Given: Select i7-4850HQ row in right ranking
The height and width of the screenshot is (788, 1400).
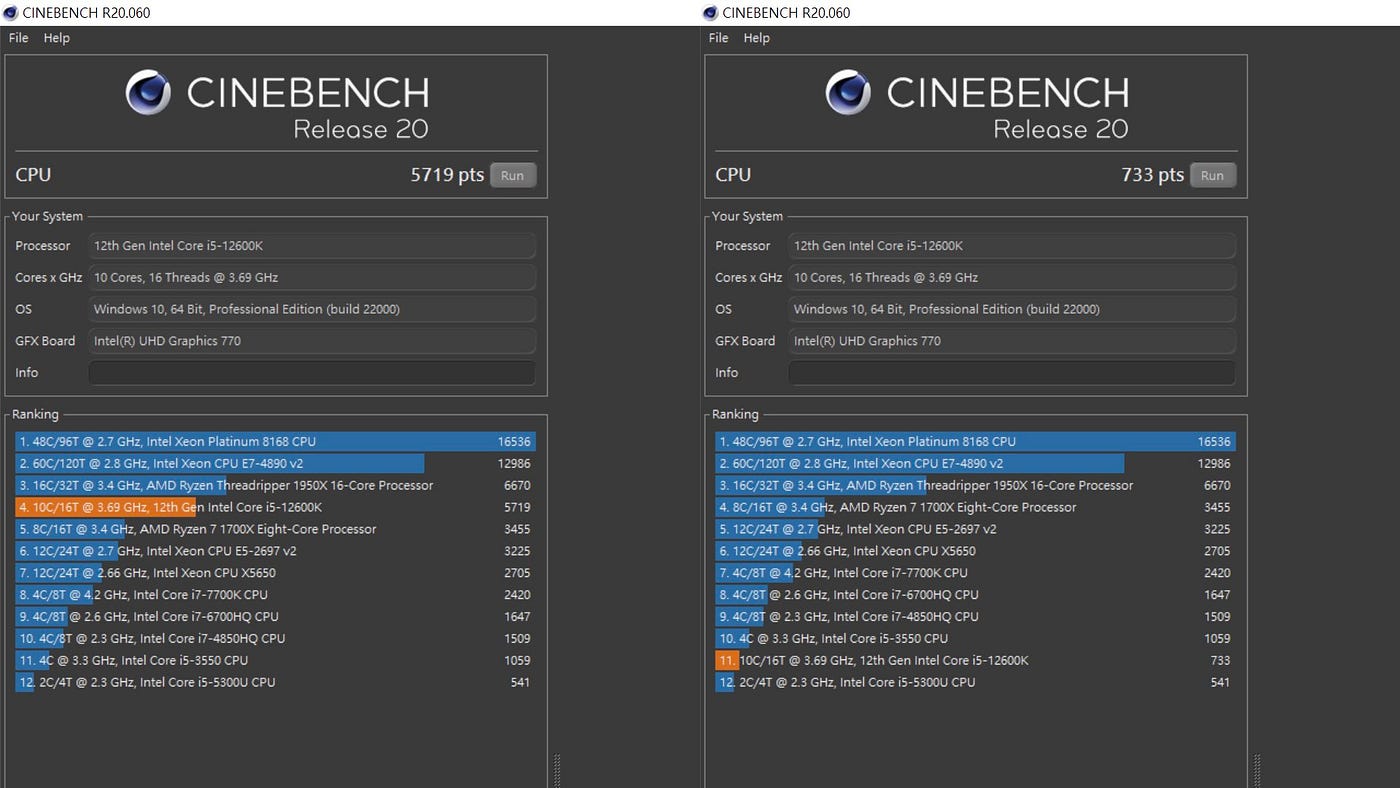Looking at the screenshot, I should [975, 617].
